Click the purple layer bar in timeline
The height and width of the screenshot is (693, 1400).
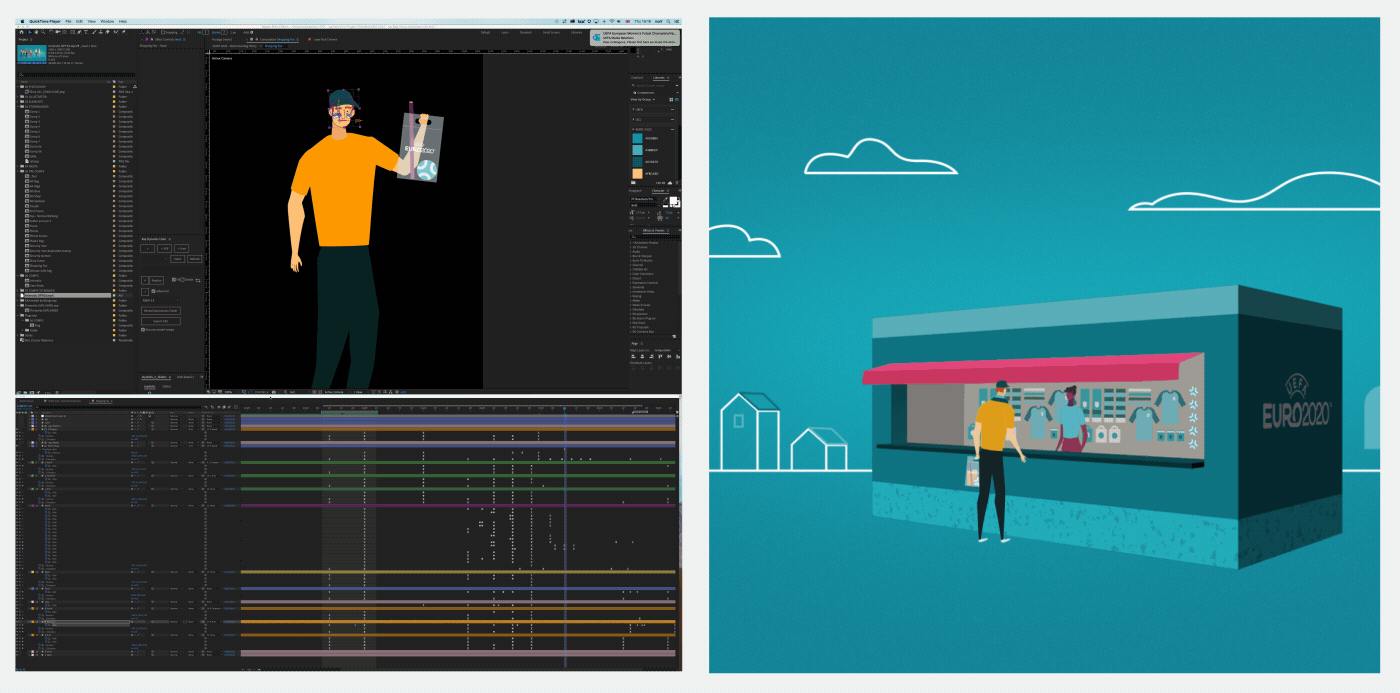pos(458,505)
